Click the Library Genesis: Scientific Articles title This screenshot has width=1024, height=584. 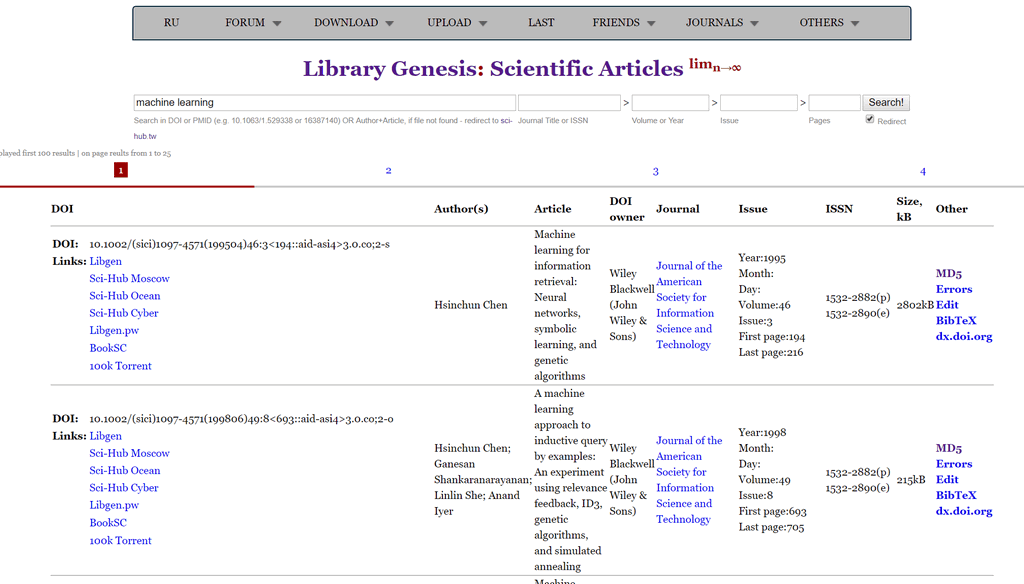[493, 69]
